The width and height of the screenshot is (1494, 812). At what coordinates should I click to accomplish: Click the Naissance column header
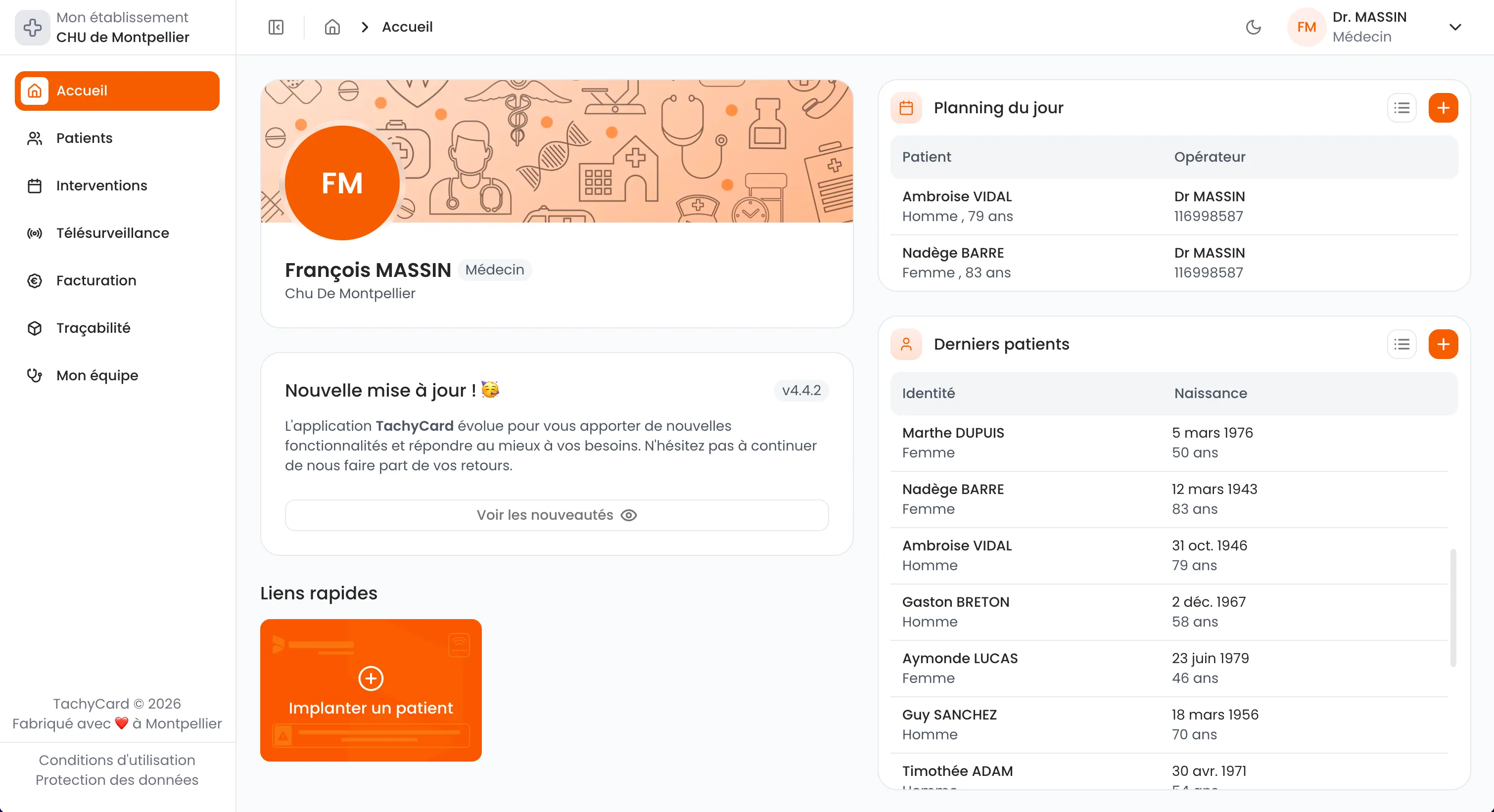tap(1211, 394)
